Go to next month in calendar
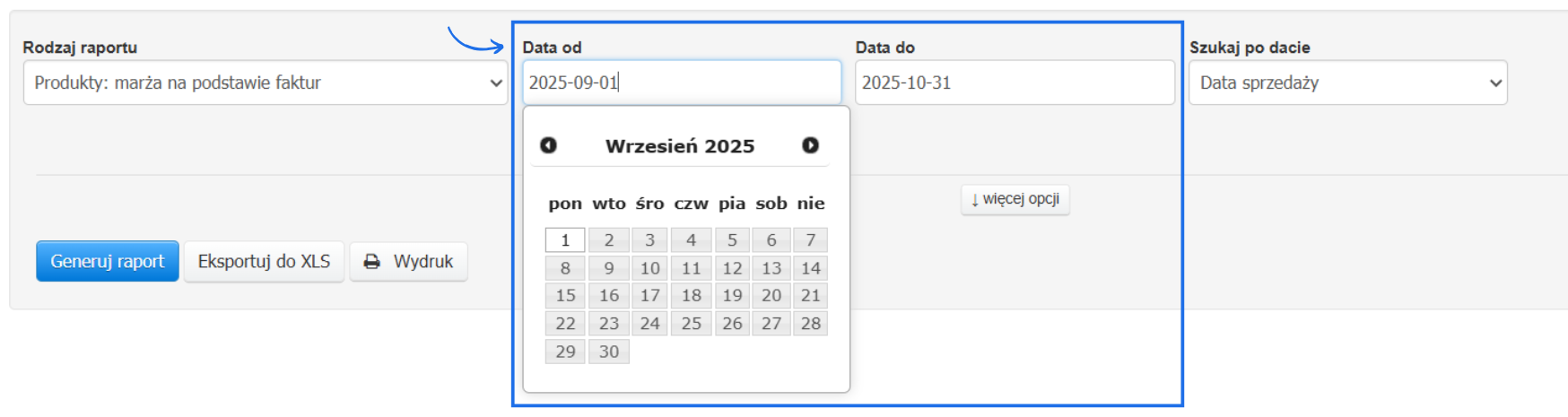Screen dimensions: 1568x417 point(810,145)
